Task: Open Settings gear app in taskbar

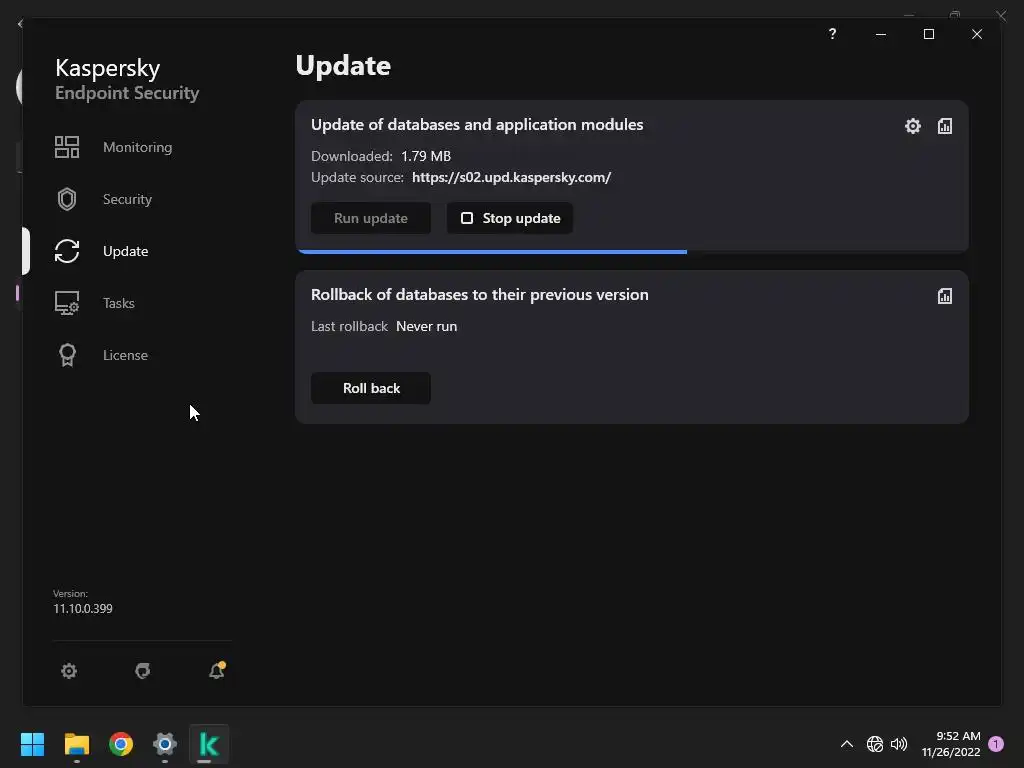Action: (x=165, y=744)
